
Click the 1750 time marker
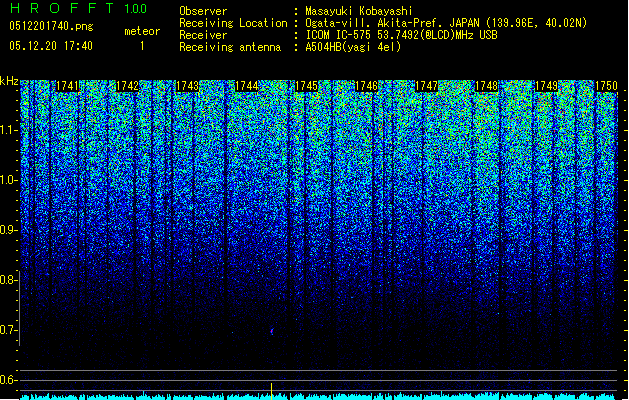(606, 86)
